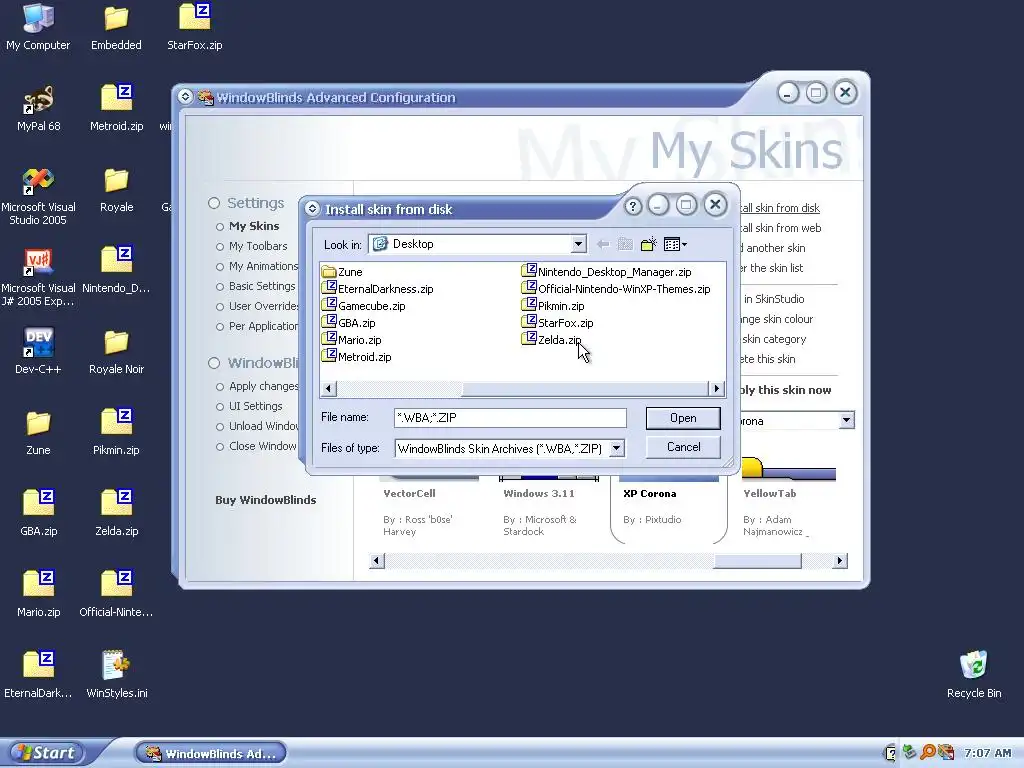This screenshot has width=1024, height=768.
Task: Click Install skin from disk link
Action: (779, 208)
